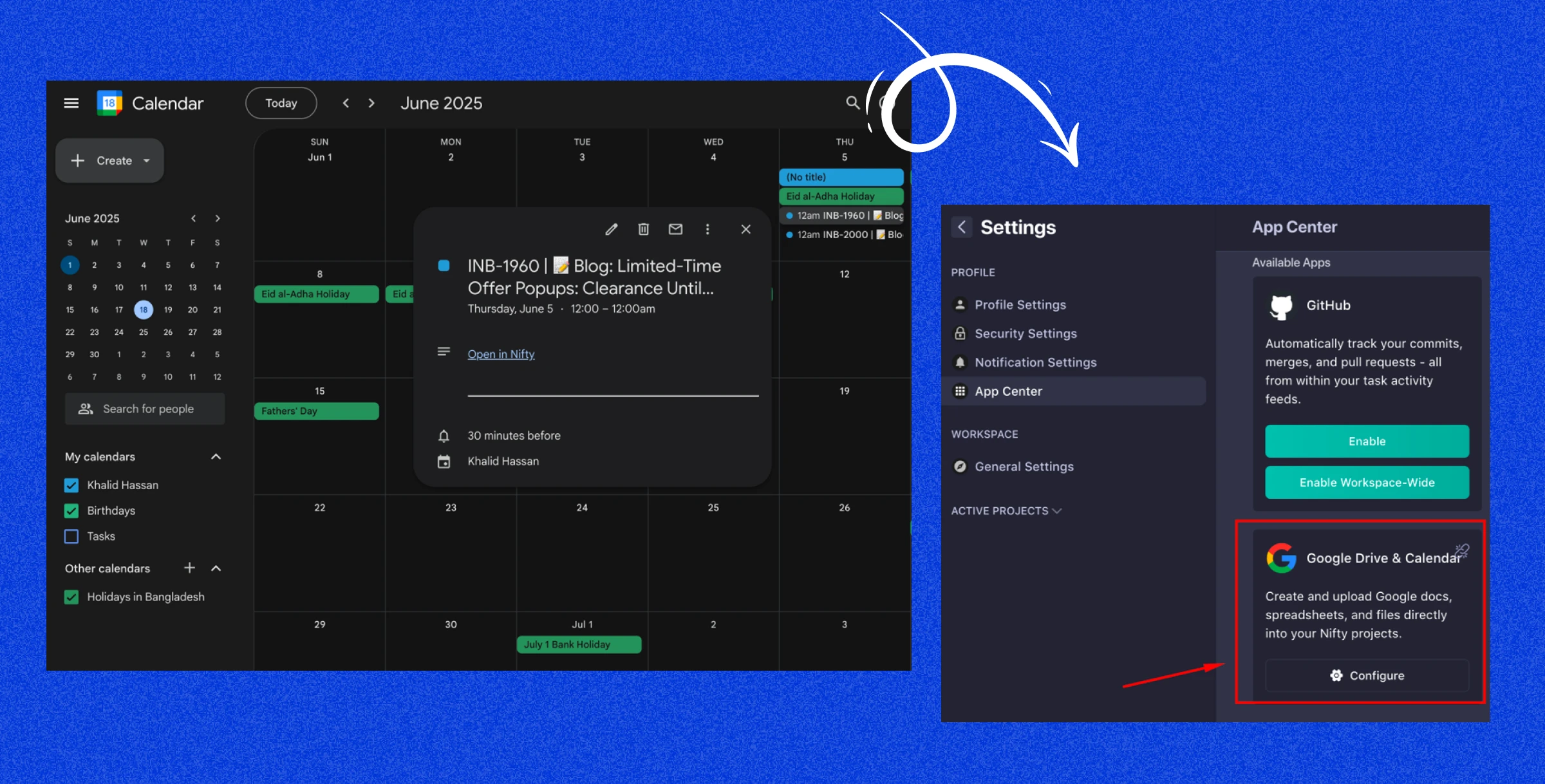The image size is (1545, 784).
Task: Open event options three-dot menu
Action: click(x=707, y=229)
